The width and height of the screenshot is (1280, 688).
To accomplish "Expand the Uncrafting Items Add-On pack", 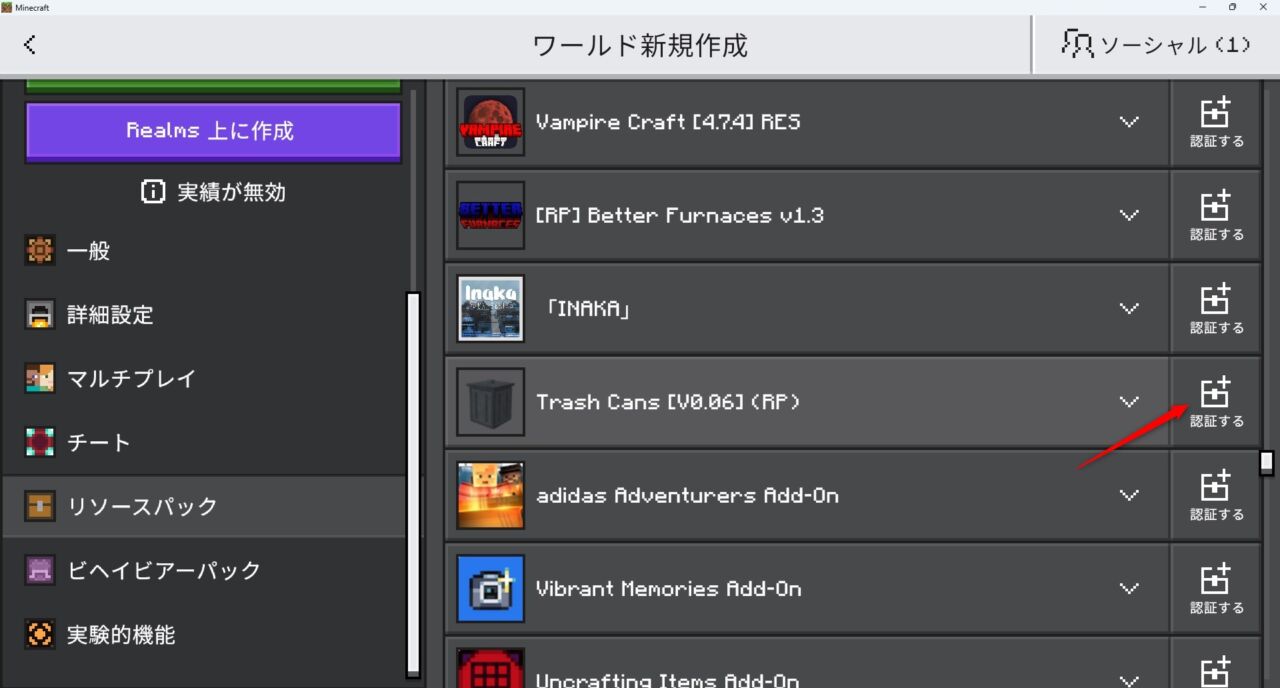I will pyautogui.click(x=1129, y=681).
